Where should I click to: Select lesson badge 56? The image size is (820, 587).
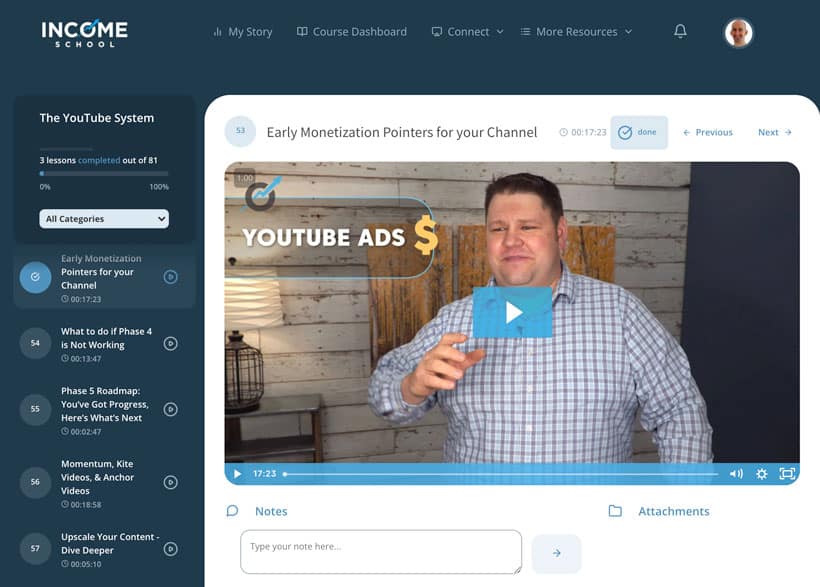35,482
